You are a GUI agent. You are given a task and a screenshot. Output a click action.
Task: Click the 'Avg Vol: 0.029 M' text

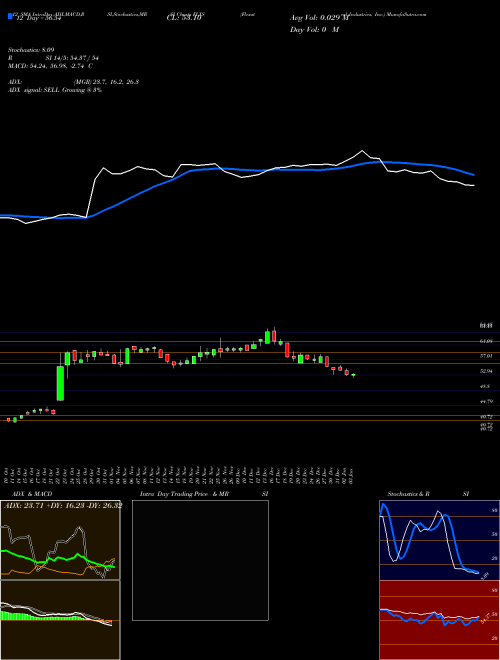pyautogui.click(x=319, y=18)
